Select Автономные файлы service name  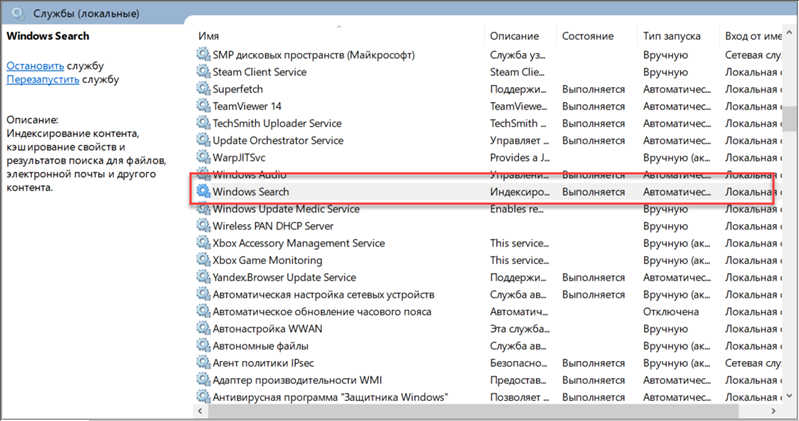tap(260, 346)
